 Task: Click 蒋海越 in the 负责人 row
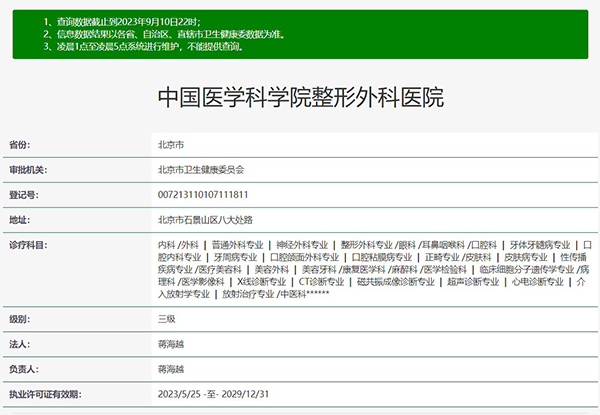(x=171, y=369)
